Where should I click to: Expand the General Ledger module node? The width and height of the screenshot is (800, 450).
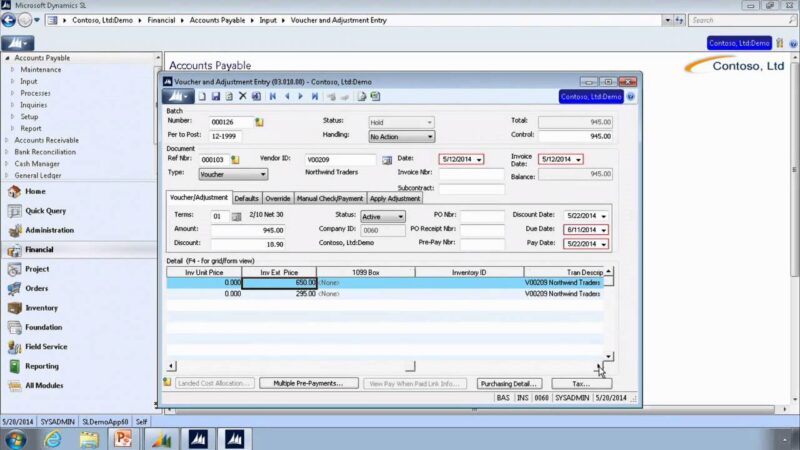[6, 176]
